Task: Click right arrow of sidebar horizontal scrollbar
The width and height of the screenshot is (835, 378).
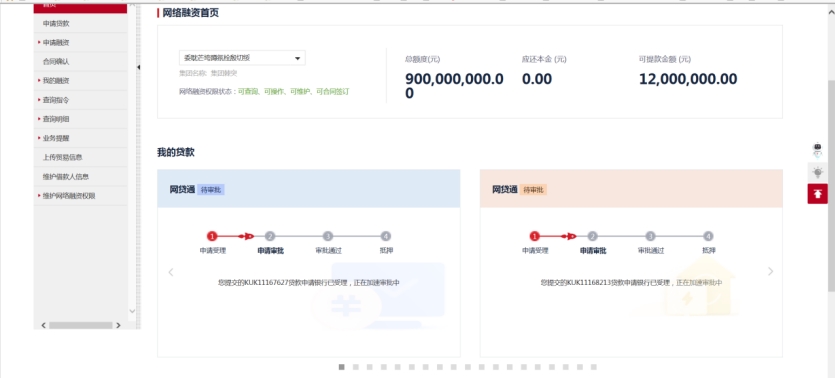Action: pos(118,325)
